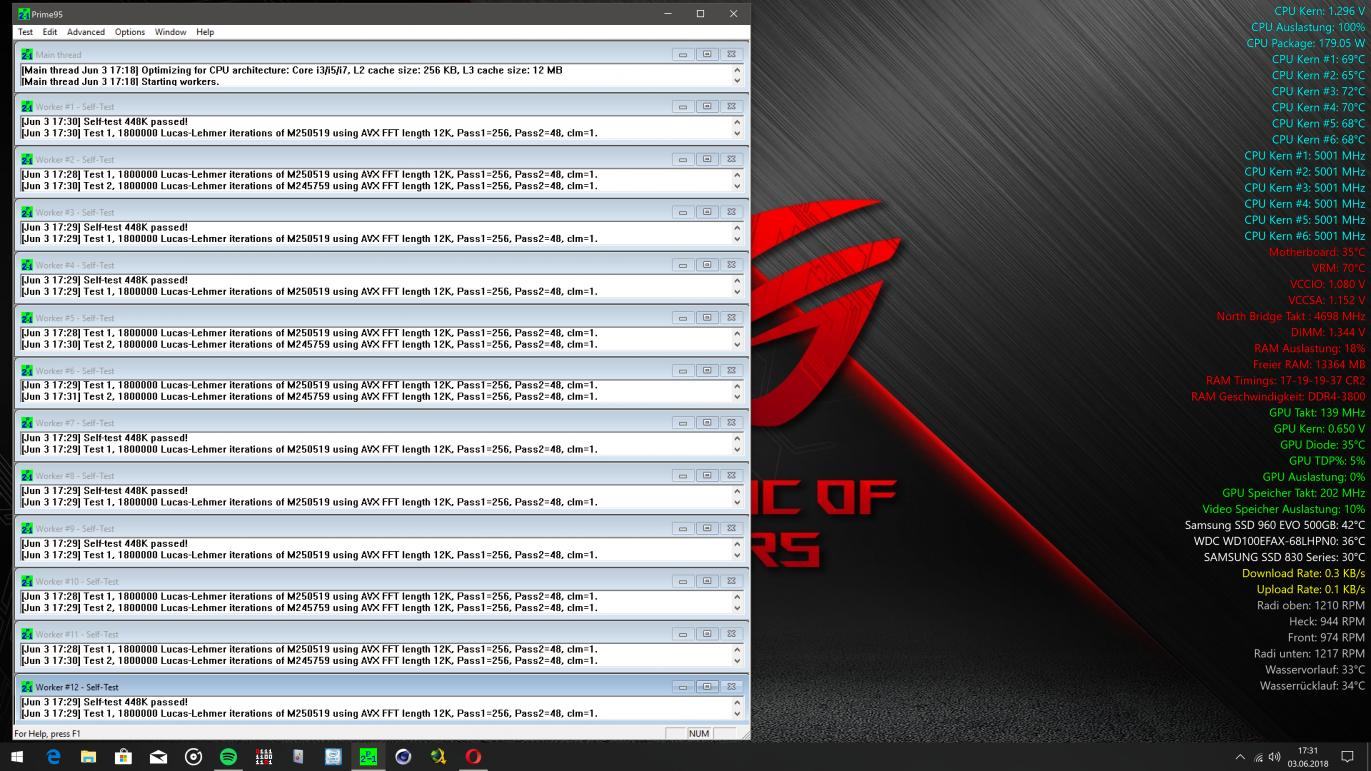Open Cinema 4D from the taskbar

tap(403, 757)
